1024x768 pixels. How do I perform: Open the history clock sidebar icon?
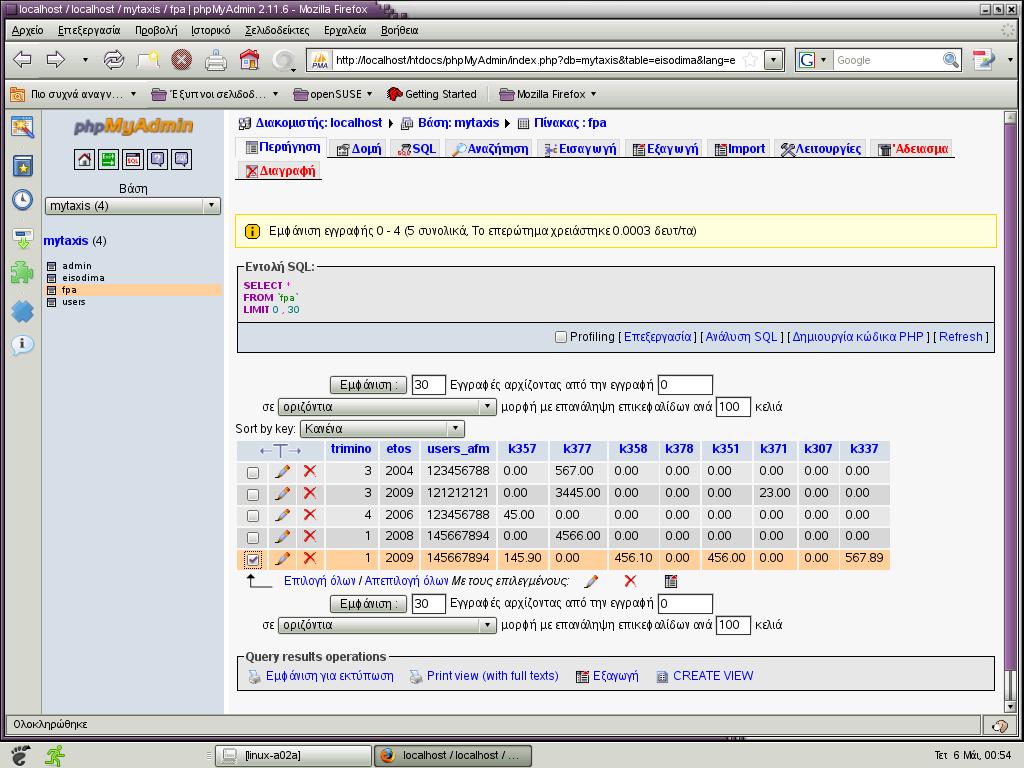tap(22, 200)
